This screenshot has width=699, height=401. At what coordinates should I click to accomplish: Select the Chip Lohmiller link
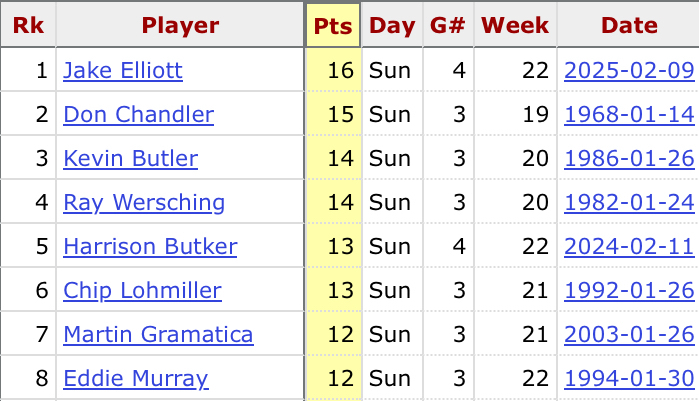pyautogui.click(x=142, y=291)
